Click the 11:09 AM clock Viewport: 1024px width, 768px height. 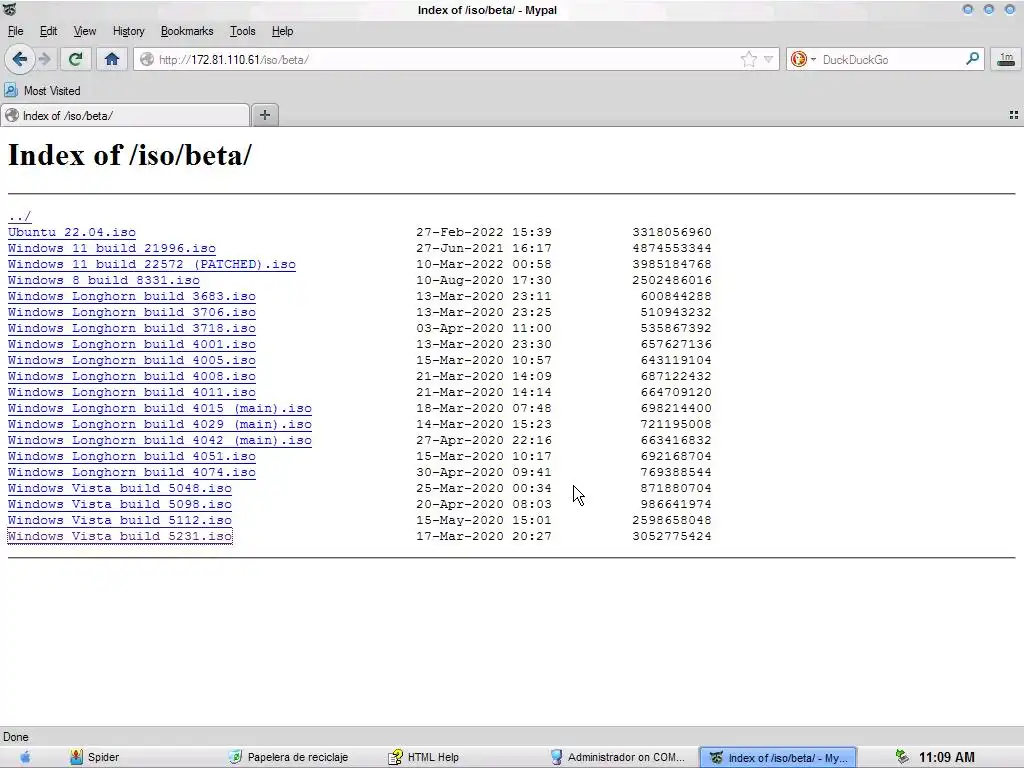[946, 757]
